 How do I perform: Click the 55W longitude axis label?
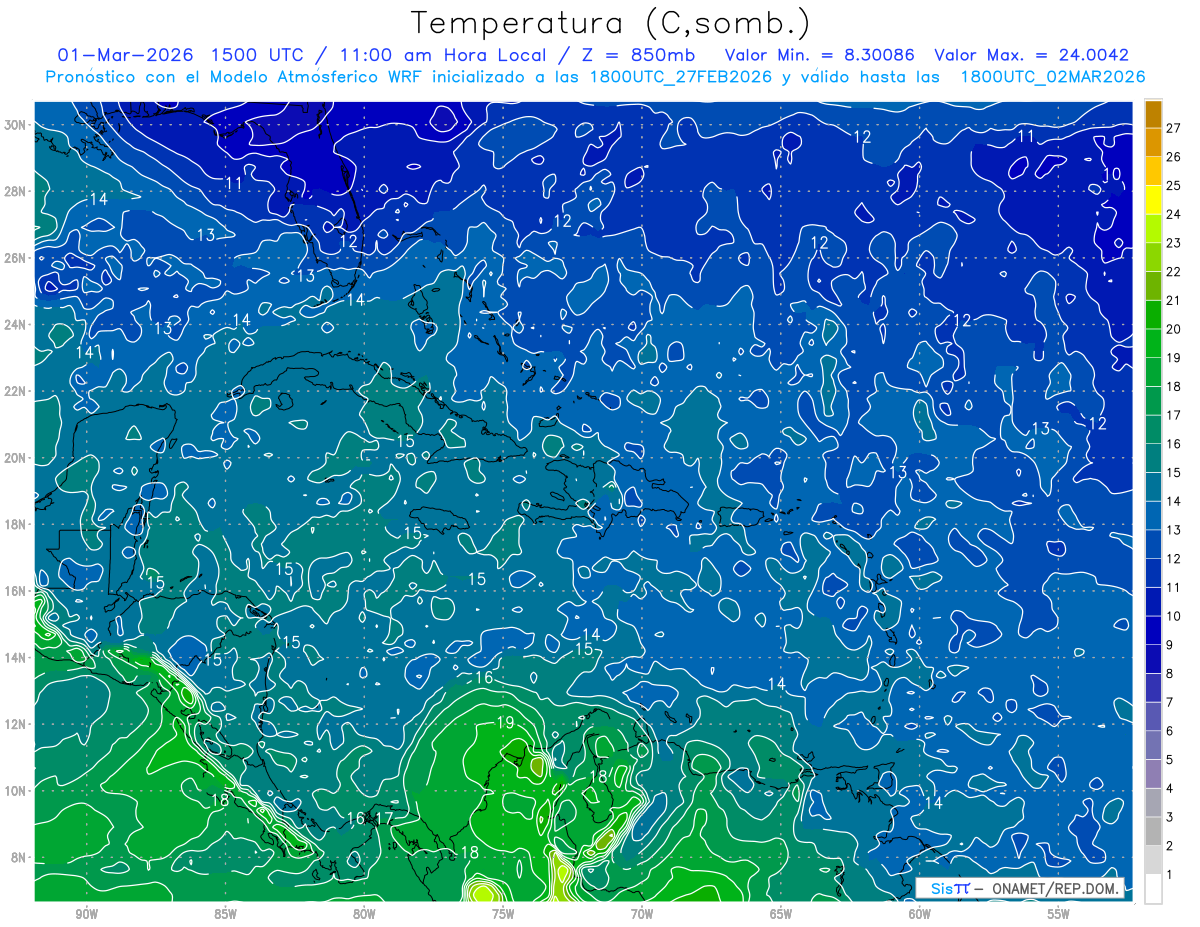(x=1059, y=913)
